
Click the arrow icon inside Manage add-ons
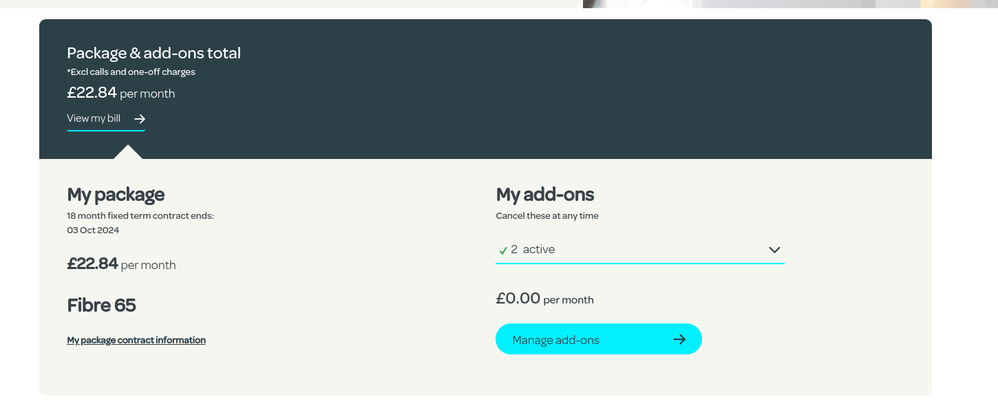coord(679,339)
